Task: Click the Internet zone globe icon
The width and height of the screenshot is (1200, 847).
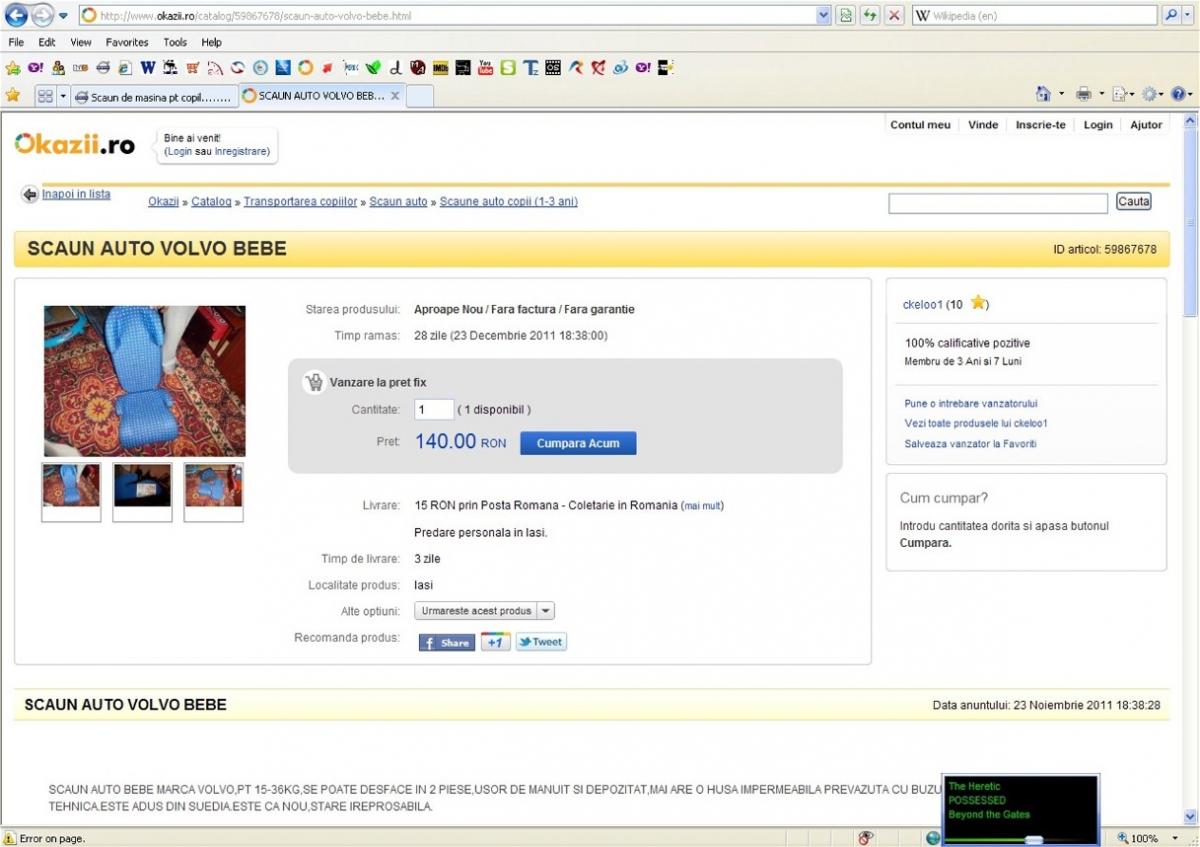Action: [933, 838]
